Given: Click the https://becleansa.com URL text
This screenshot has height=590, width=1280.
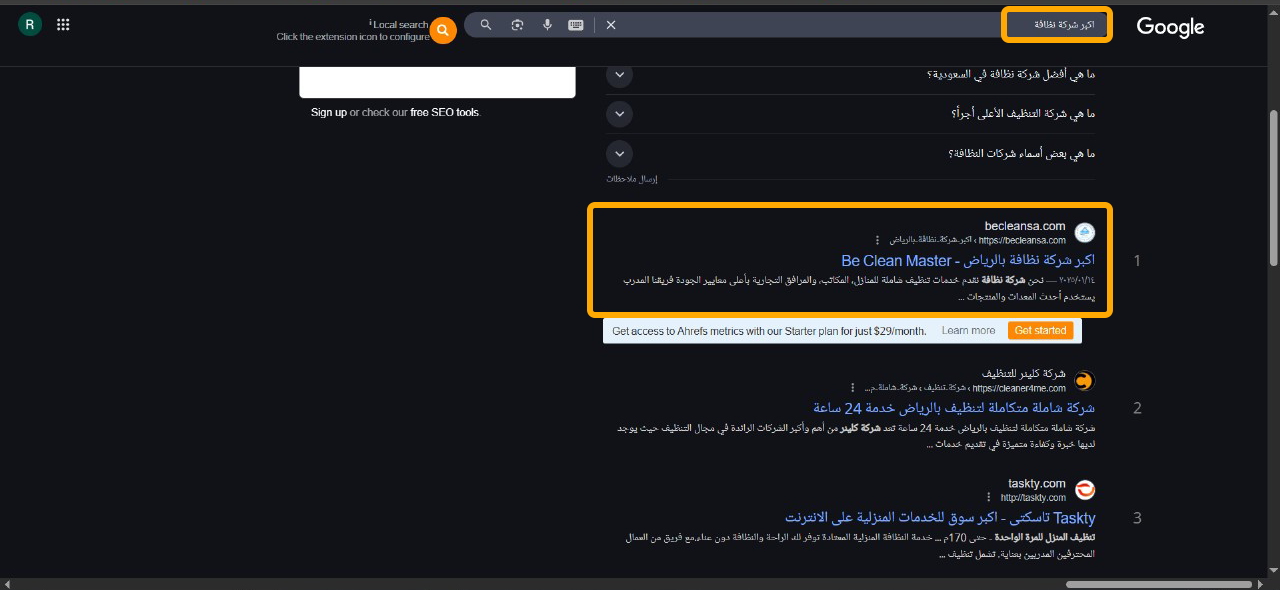Looking at the screenshot, I should point(1022,240).
